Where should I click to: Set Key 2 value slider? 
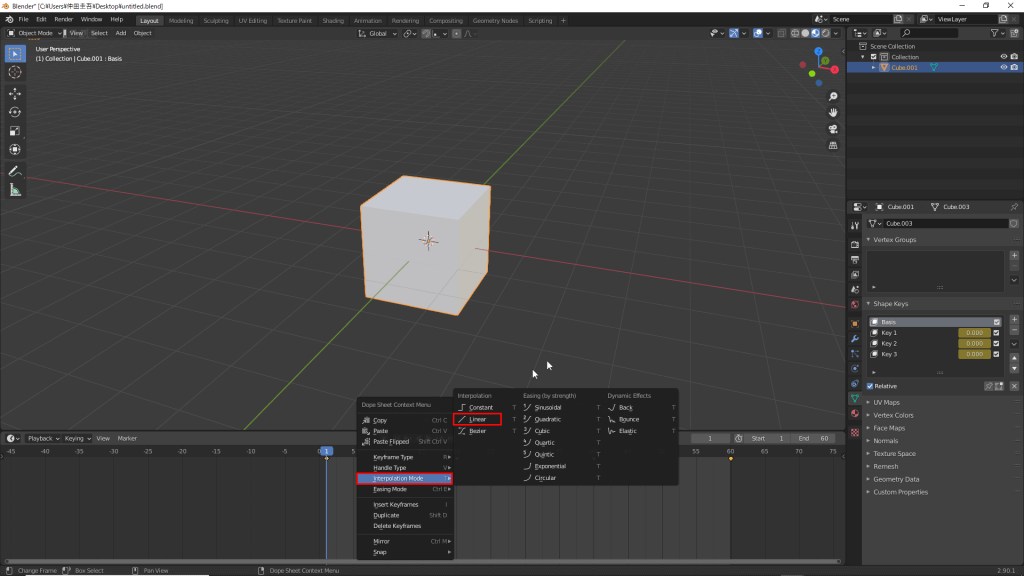point(974,343)
